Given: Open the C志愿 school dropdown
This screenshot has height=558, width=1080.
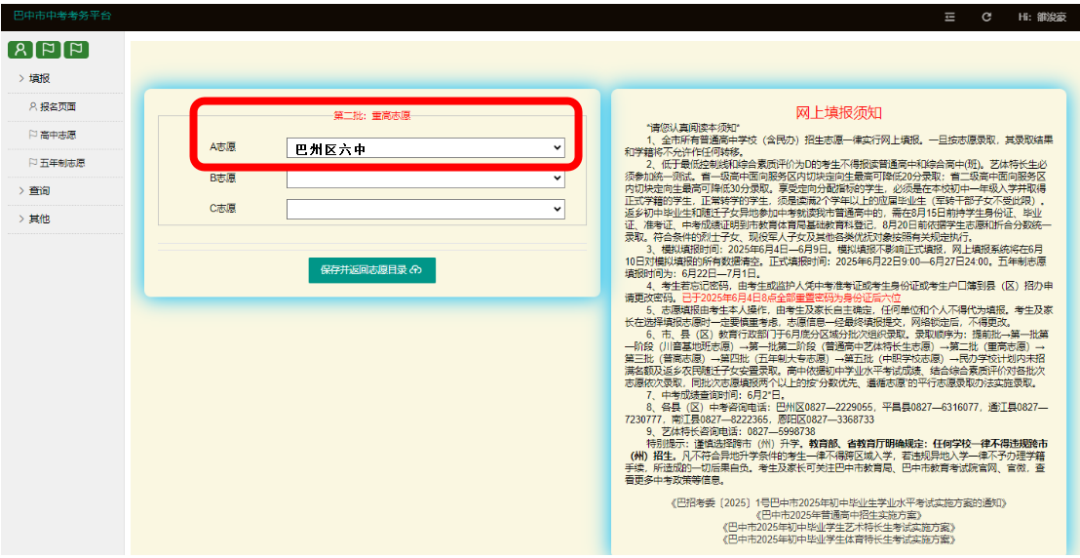Looking at the screenshot, I should [x=425, y=209].
